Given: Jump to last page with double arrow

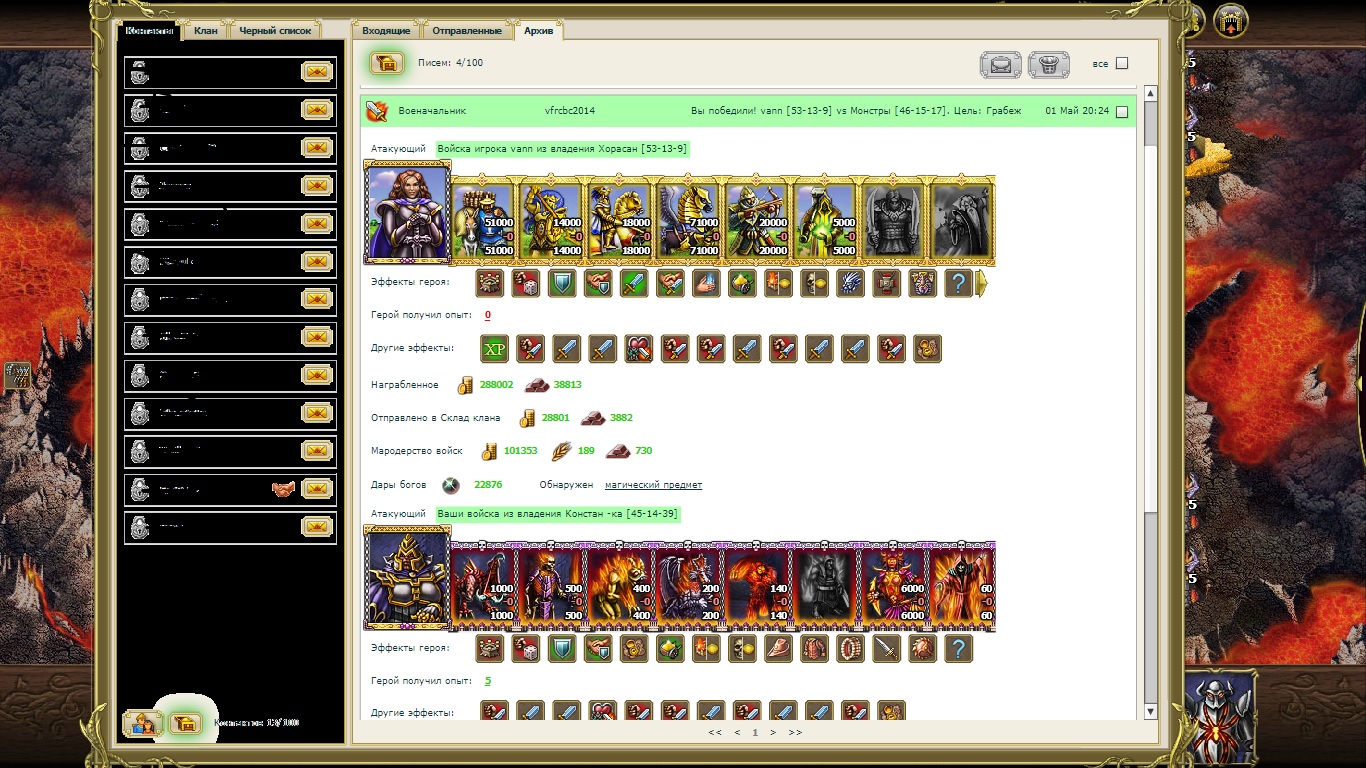Looking at the screenshot, I should point(795,733).
